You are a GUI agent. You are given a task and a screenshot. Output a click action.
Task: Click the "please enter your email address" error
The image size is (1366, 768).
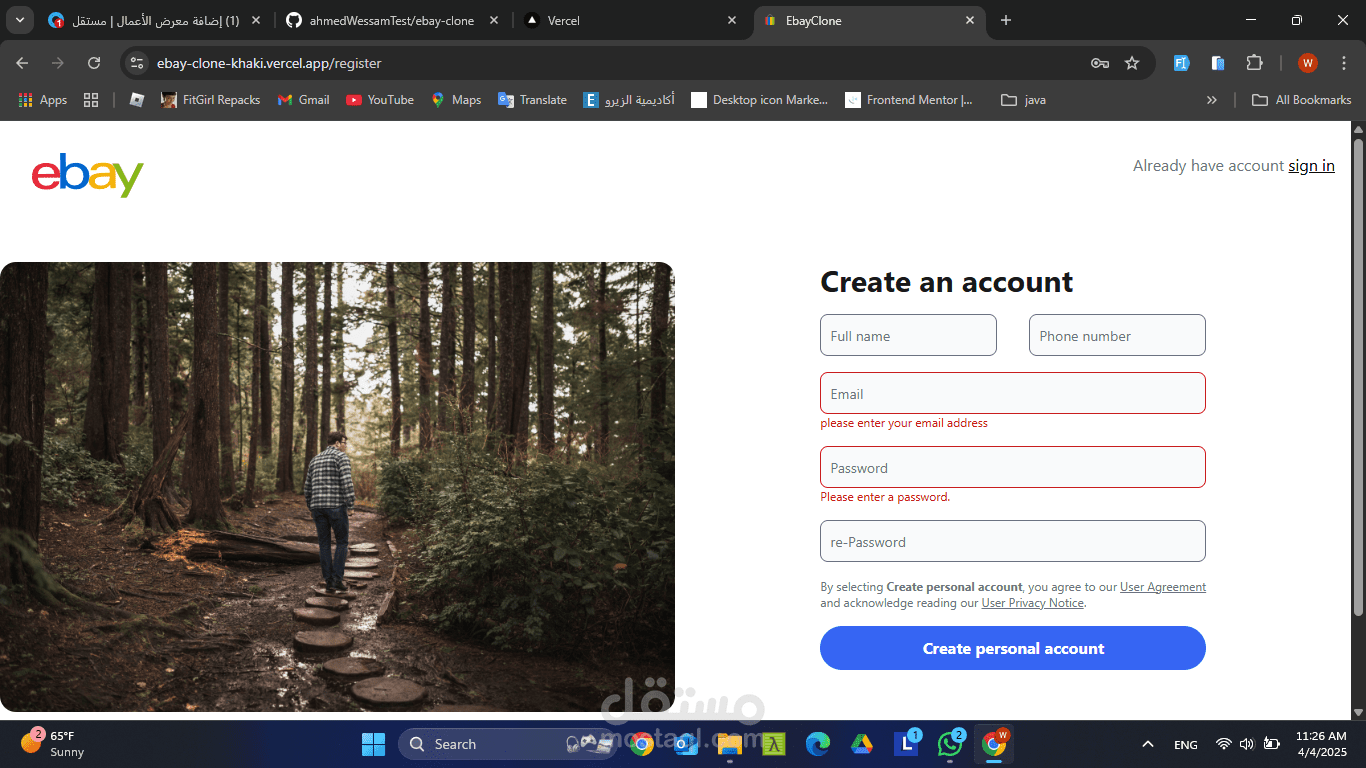coord(904,423)
